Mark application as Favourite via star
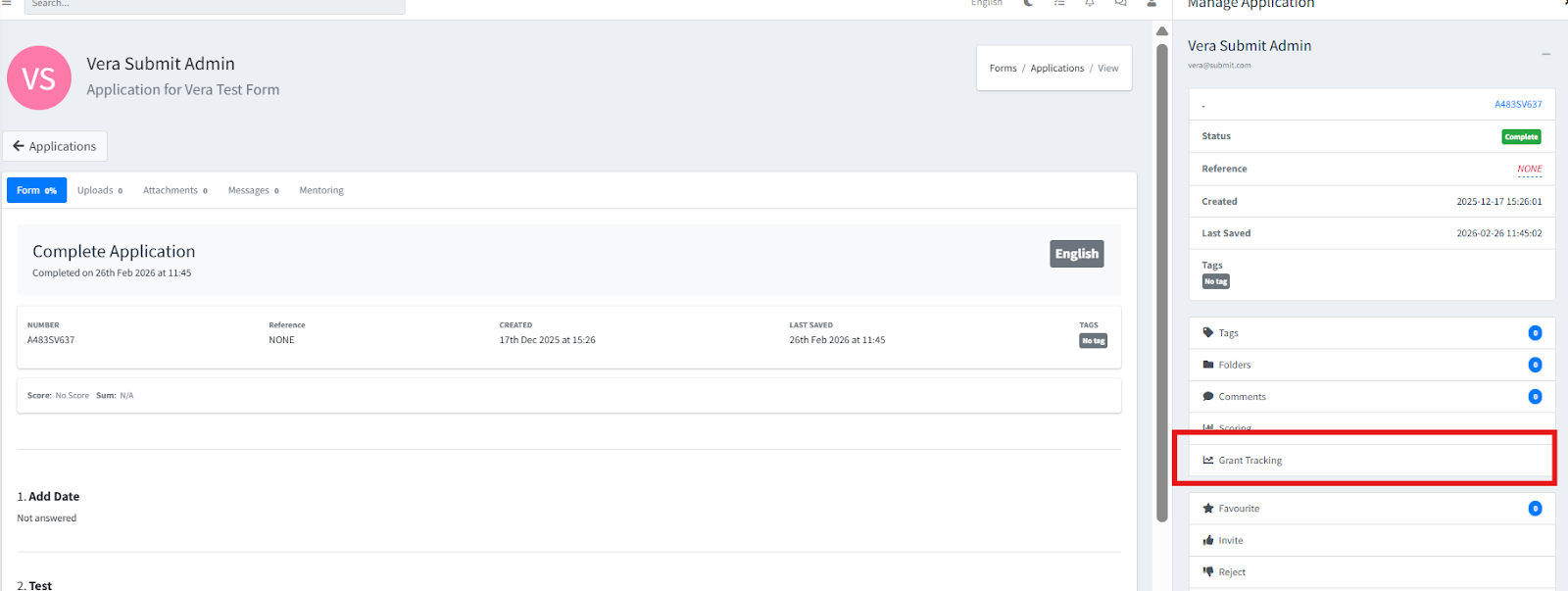This screenshot has height=591, width=1568. pyautogui.click(x=1208, y=509)
